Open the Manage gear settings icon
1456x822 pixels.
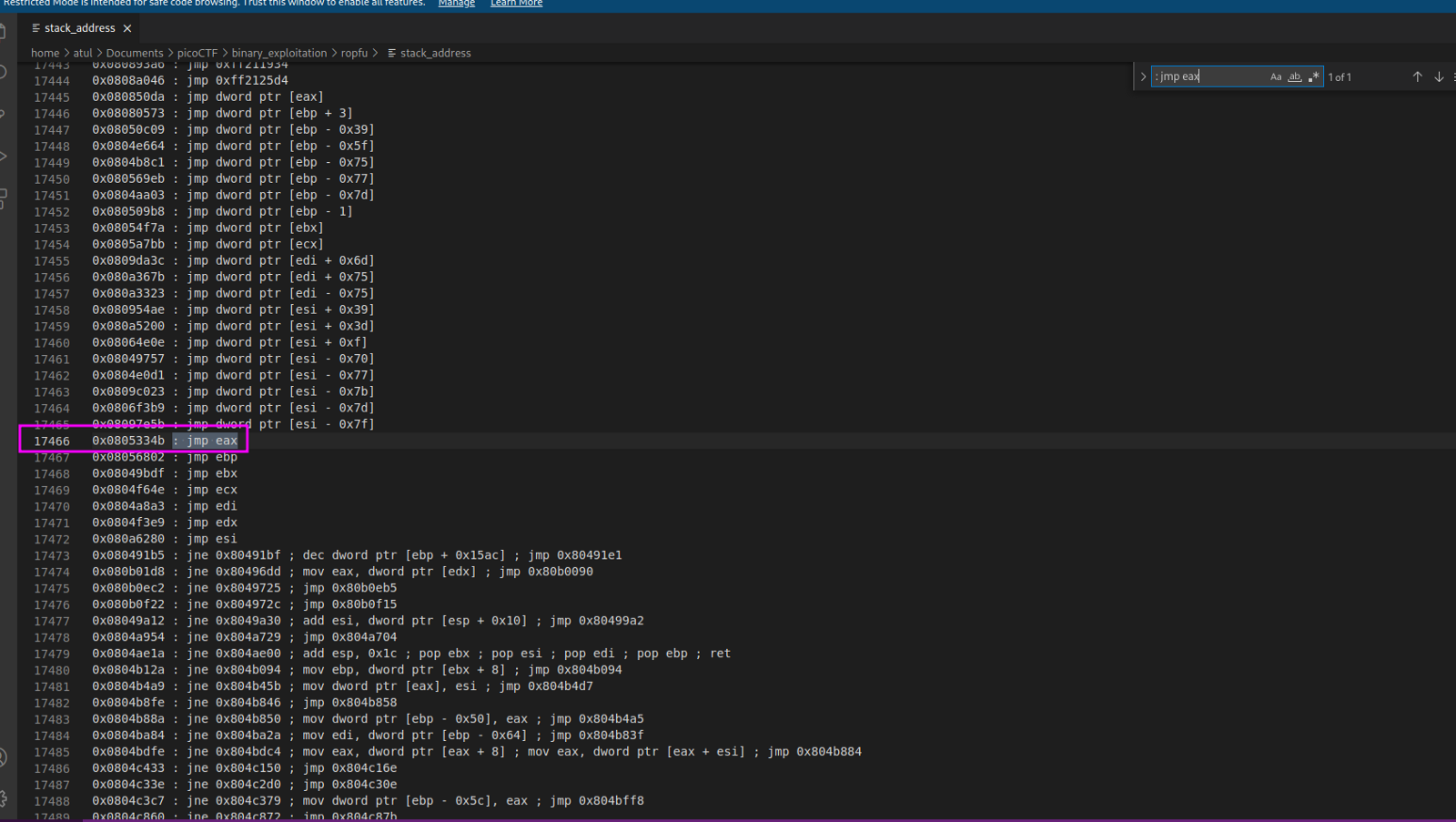[x=4, y=798]
